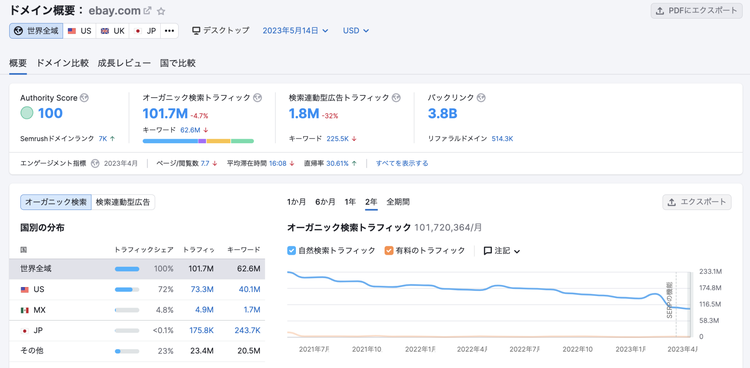This screenshot has width=750, height=368.
Task: Click 世界全域 traffic share bar
Action: (x=127, y=269)
